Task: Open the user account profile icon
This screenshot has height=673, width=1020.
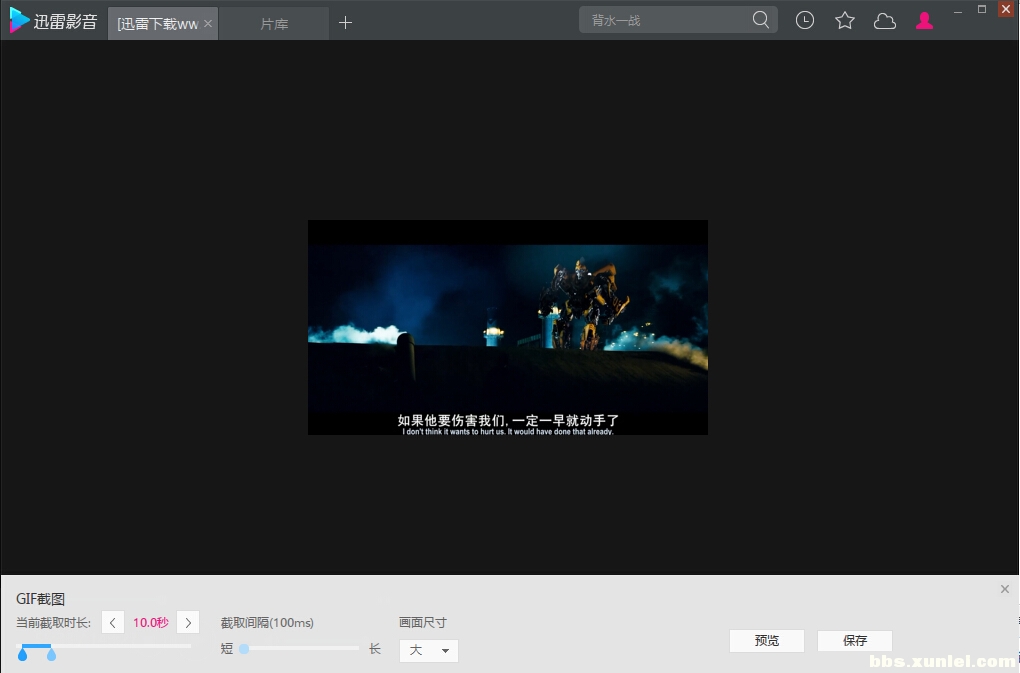Action: pyautogui.click(x=924, y=20)
